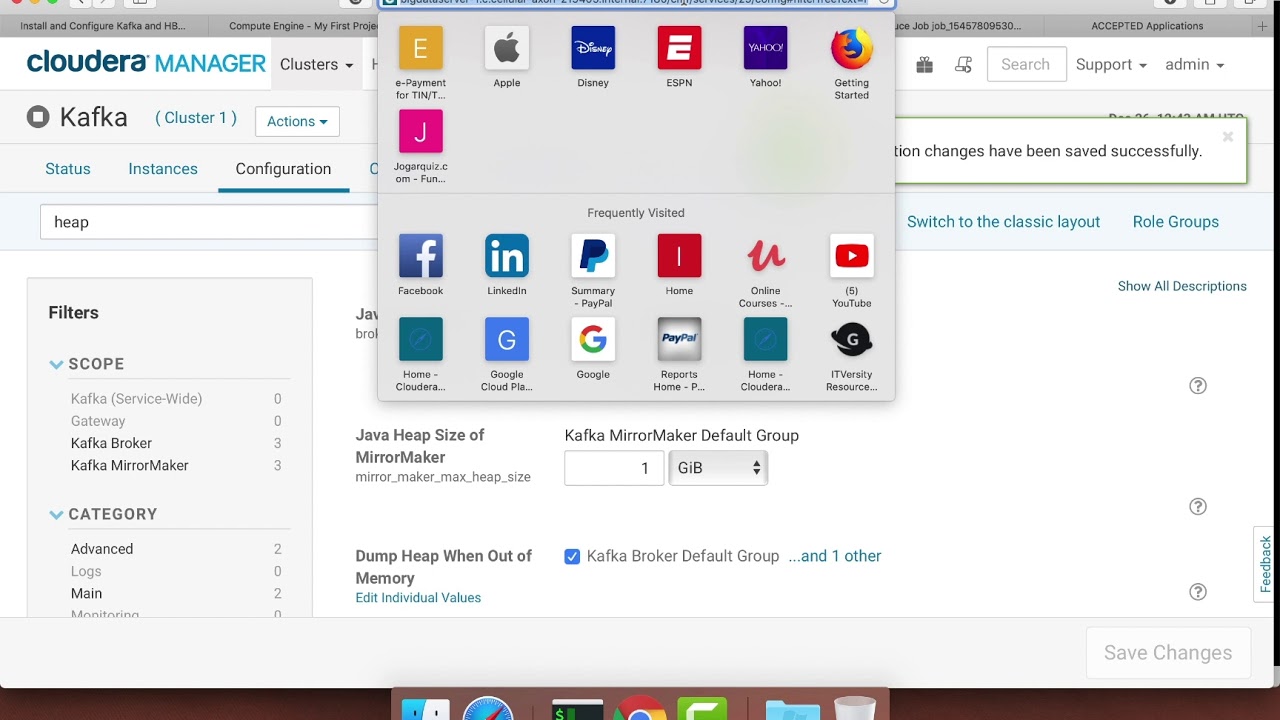Open Role Groups link
The width and height of the screenshot is (1280, 720).
tap(1176, 222)
